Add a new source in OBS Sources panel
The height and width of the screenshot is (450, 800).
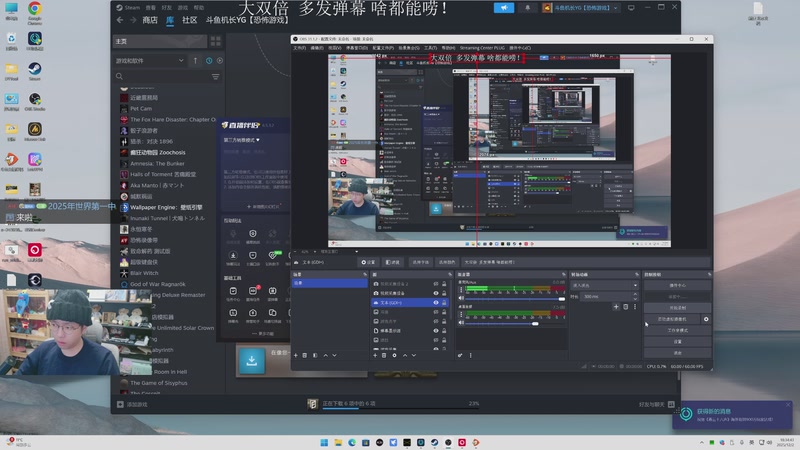pyautogui.click(x=375, y=355)
